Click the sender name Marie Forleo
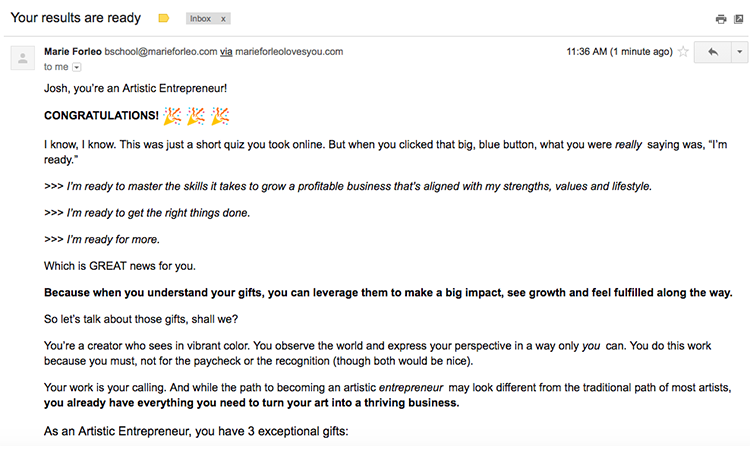Image resolution: width=750 pixels, height=462 pixels. tap(73, 52)
